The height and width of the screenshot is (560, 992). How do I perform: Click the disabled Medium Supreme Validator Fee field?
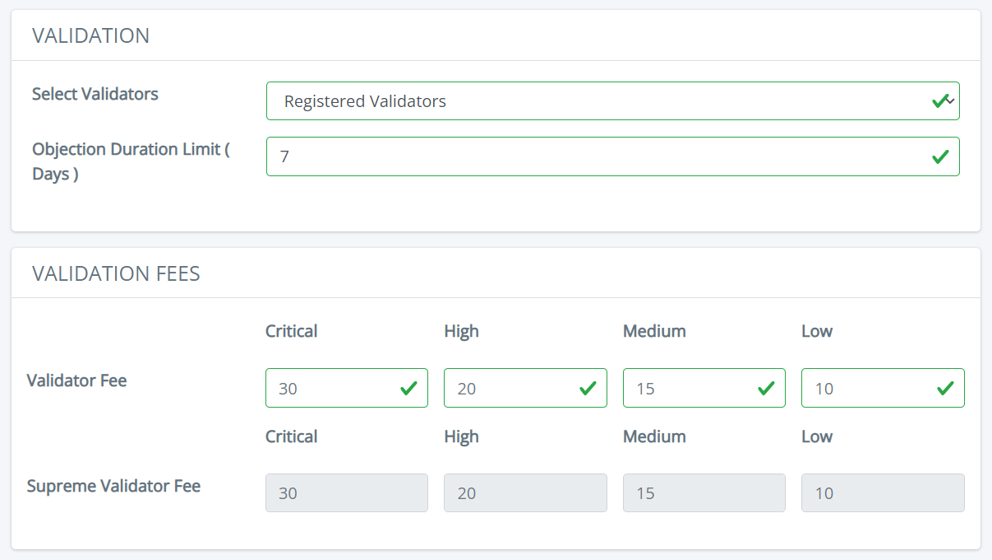tap(704, 493)
